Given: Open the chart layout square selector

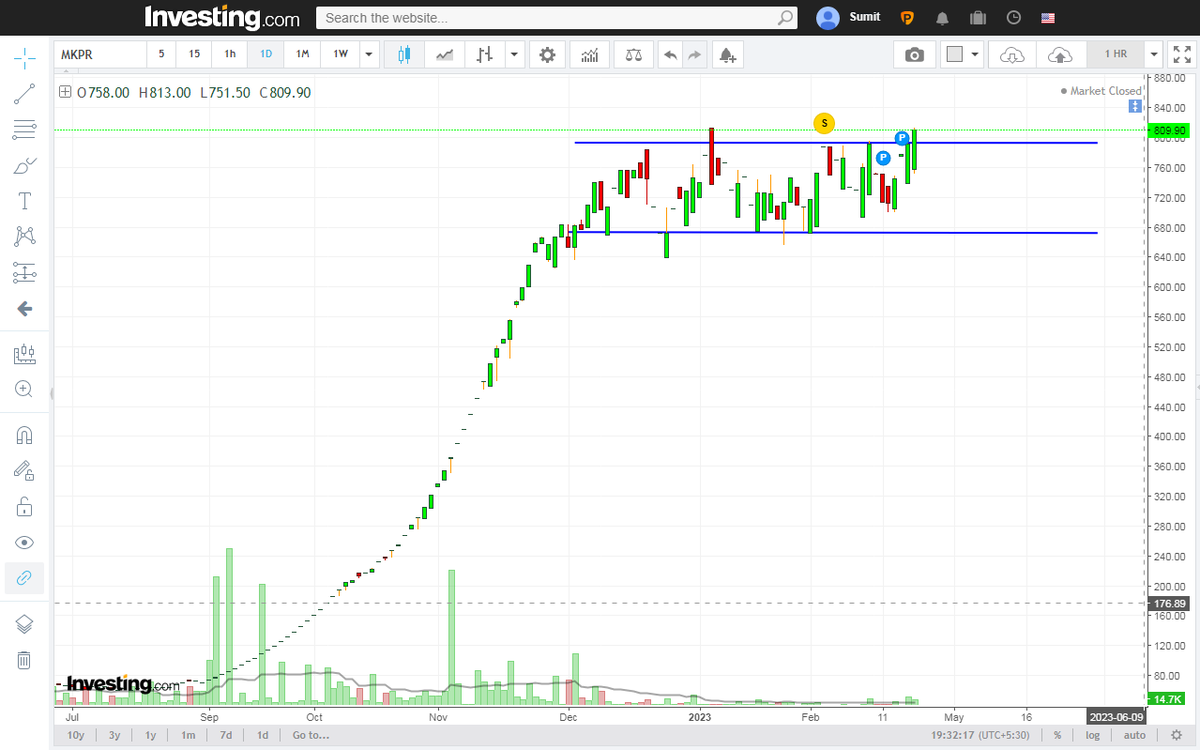Looking at the screenshot, I should click(954, 55).
